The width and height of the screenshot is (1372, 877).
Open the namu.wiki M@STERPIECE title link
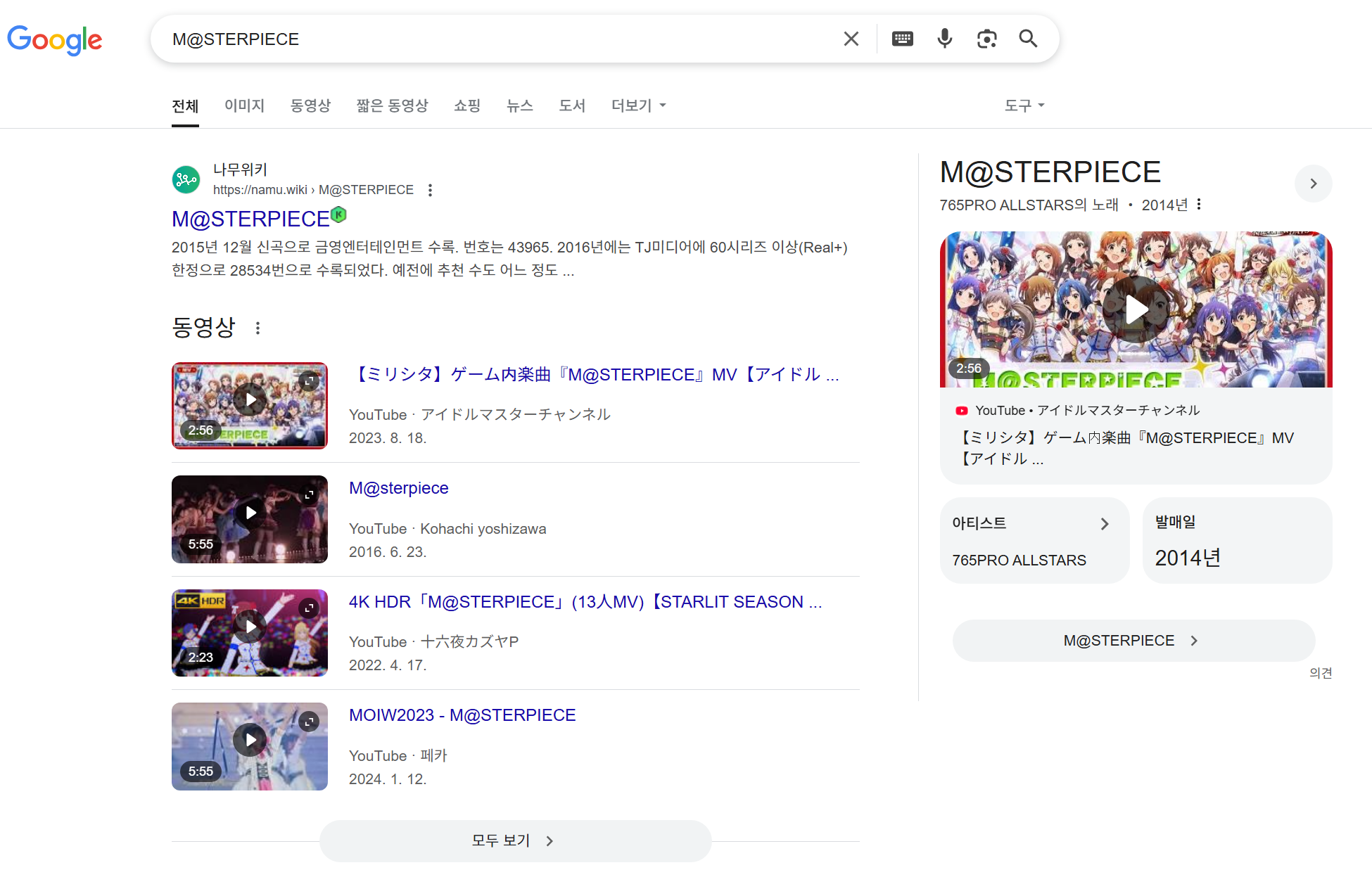point(250,219)
